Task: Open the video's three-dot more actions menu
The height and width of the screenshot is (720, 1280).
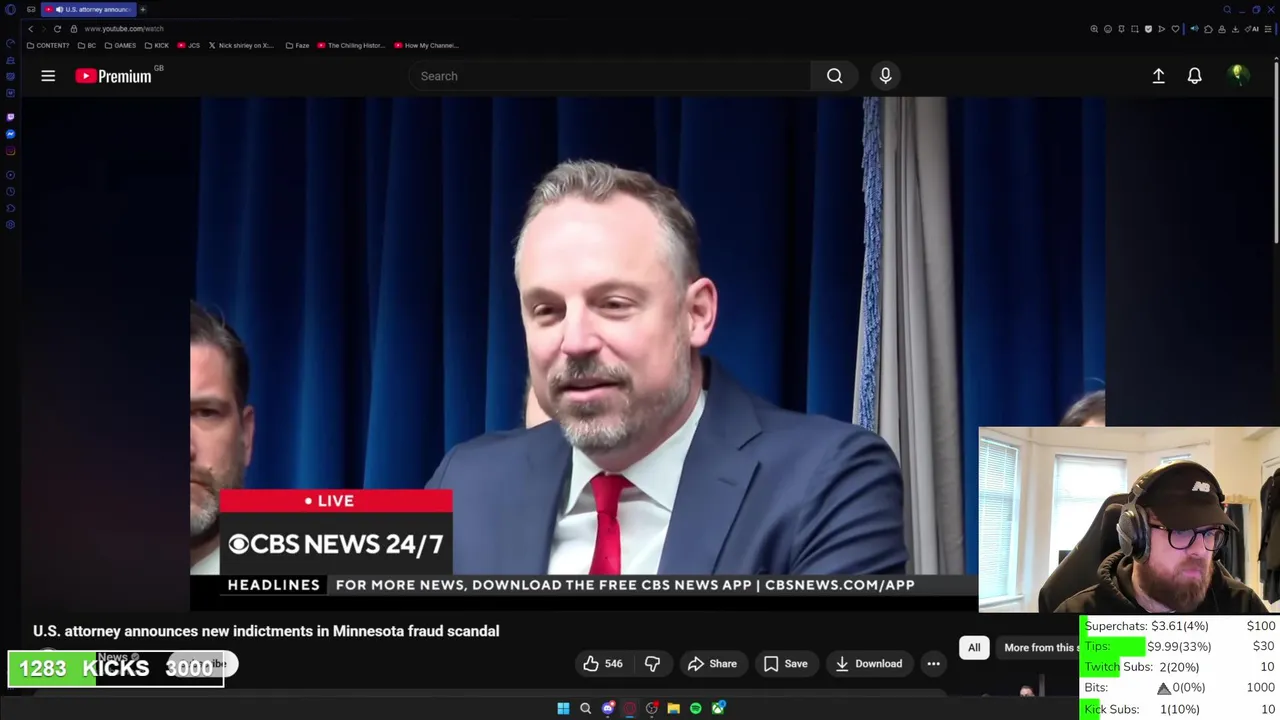Action: (x=933, y=664)
